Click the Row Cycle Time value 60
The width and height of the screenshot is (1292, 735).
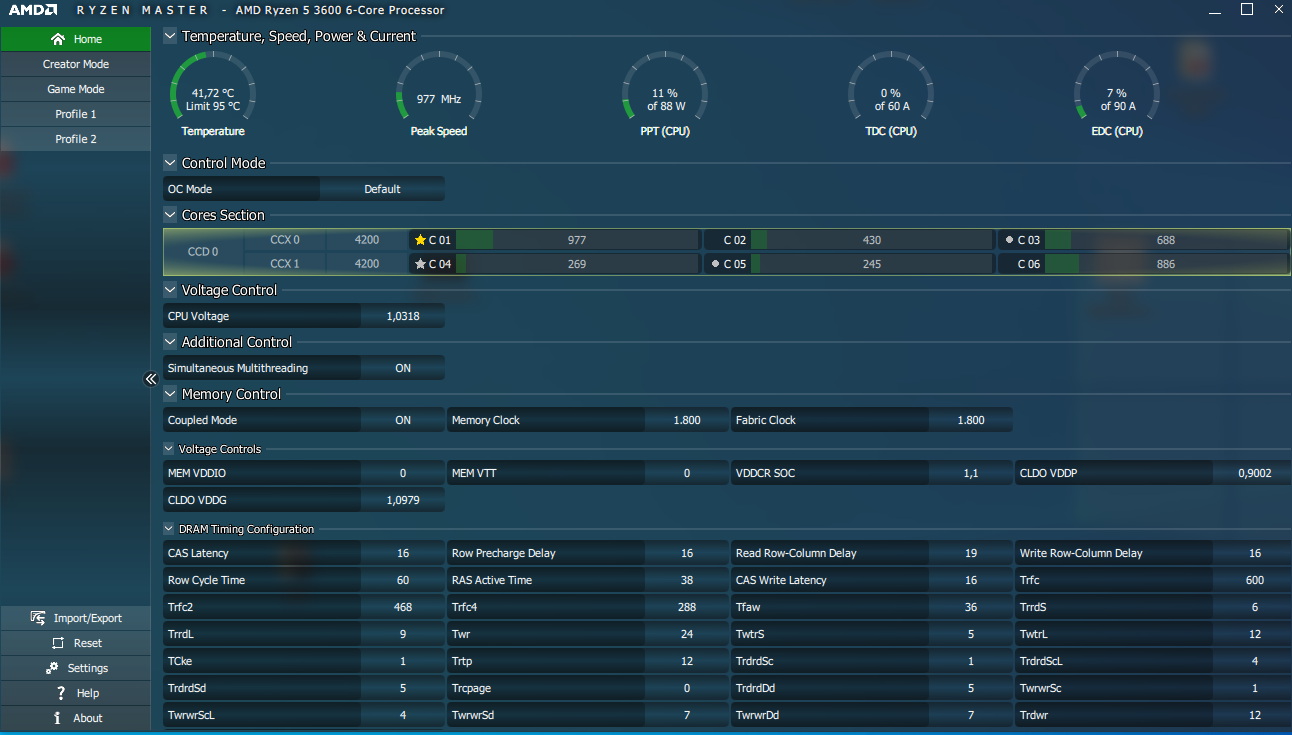tap(403, 580)
